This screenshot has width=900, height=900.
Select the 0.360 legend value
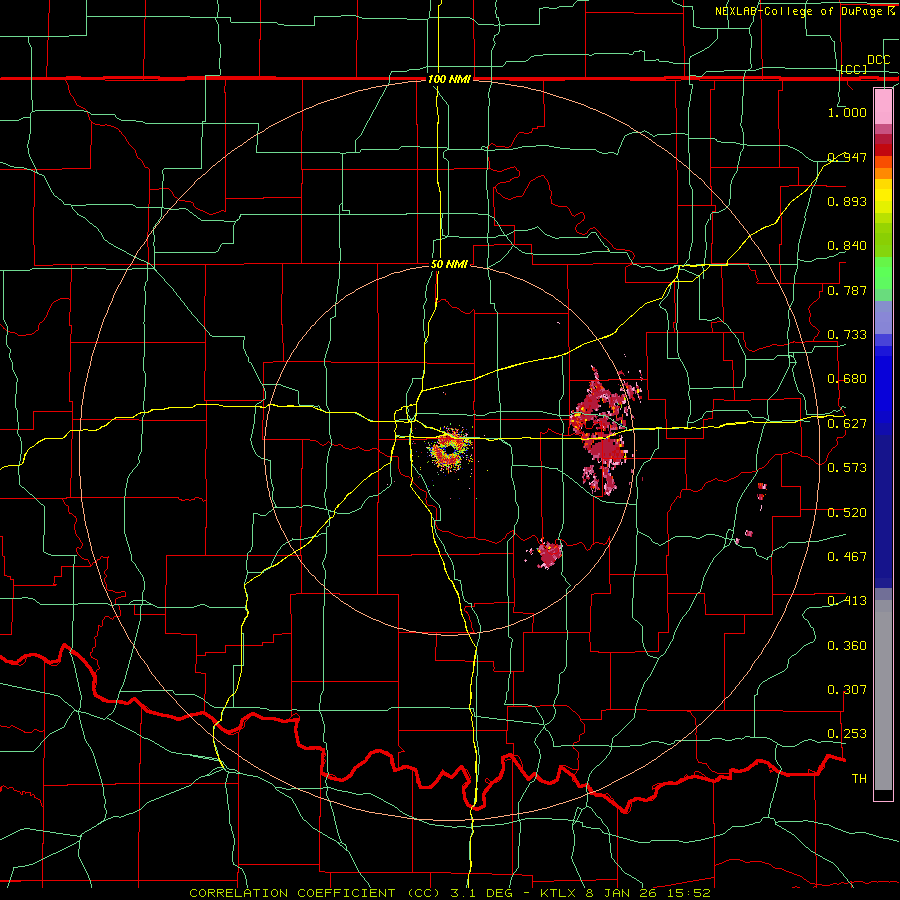pyautogui.click(x=847, y=646)
